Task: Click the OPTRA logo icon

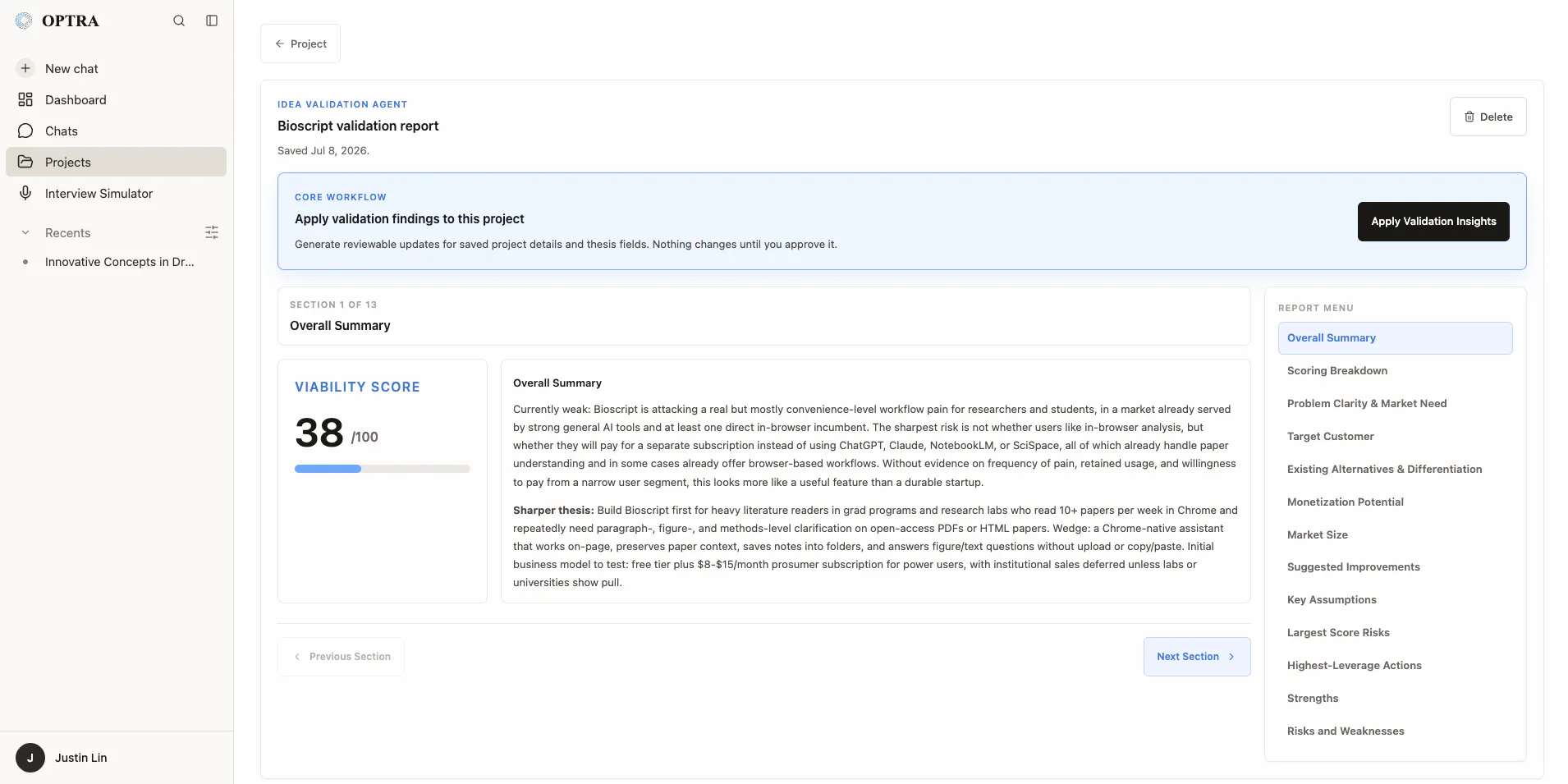Action: [x=24, y=21]
